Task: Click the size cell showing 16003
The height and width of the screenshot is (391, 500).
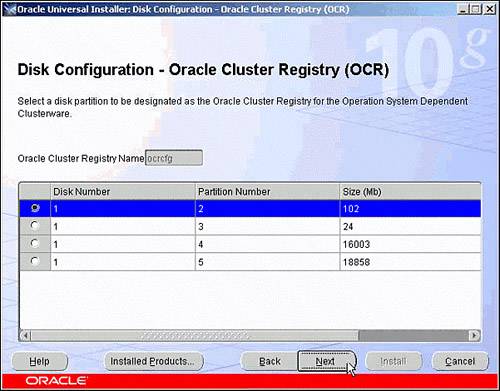Action: pyautogui.click(x=410, y=244)
